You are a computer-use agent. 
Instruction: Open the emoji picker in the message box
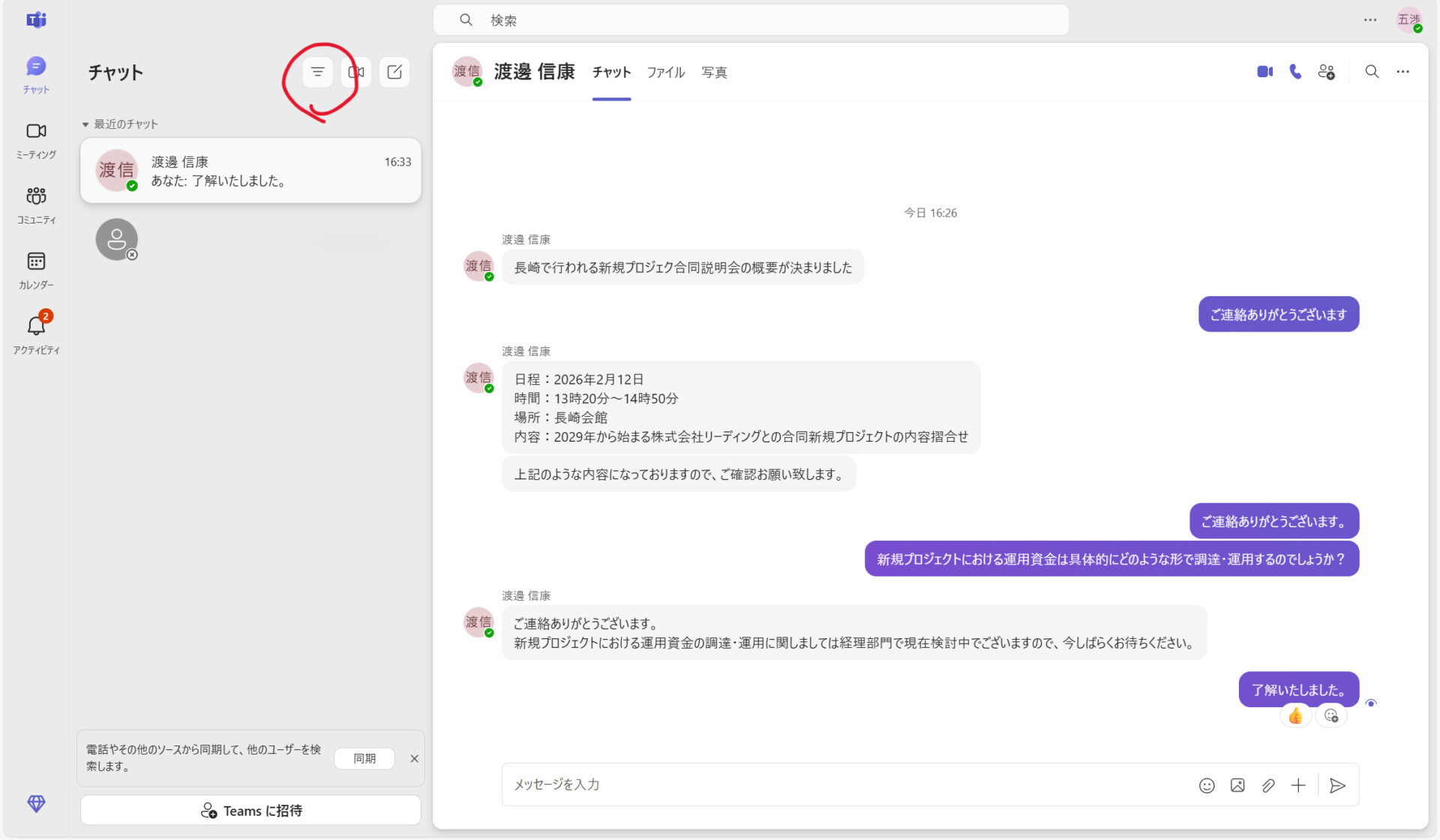[x=1207, y=784]
